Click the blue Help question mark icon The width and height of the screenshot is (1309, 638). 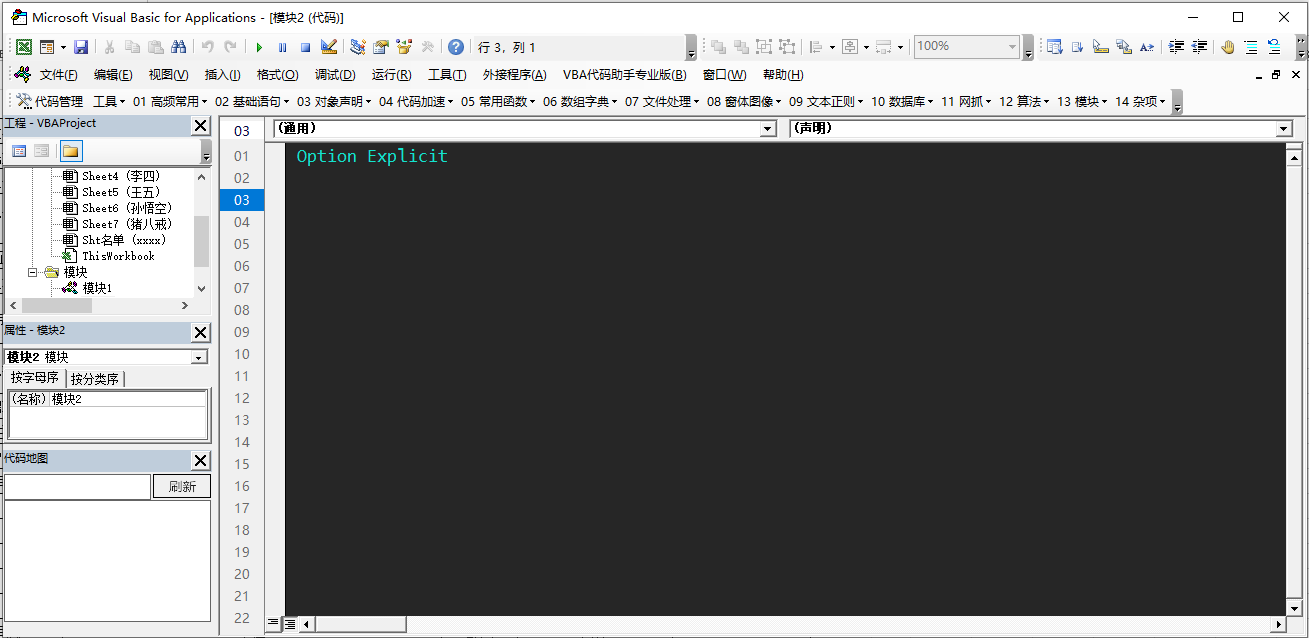(456, 47)
